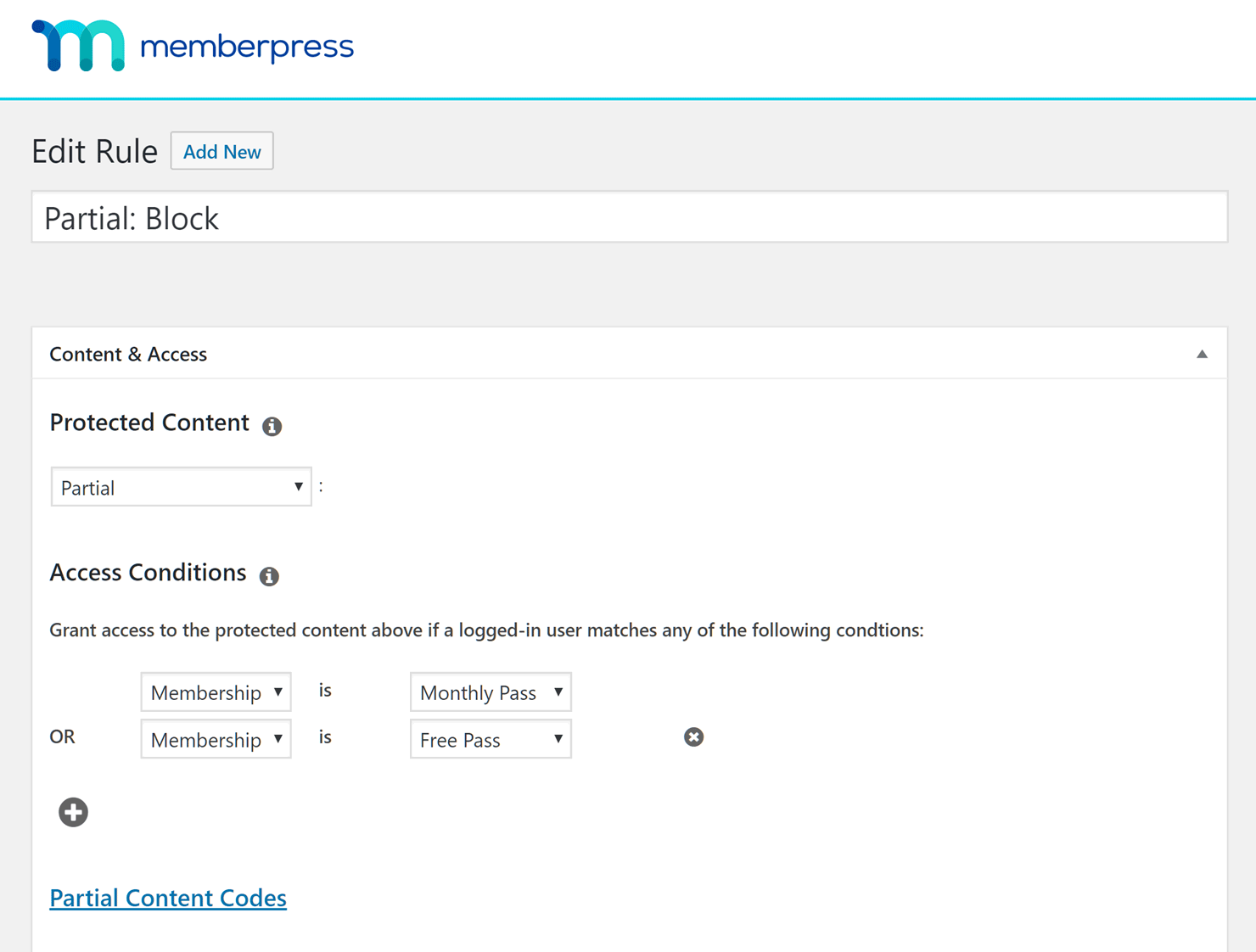Open the Free Pass membership dropdown
Screen dimensions: 1256x952
tap(491, 739)
